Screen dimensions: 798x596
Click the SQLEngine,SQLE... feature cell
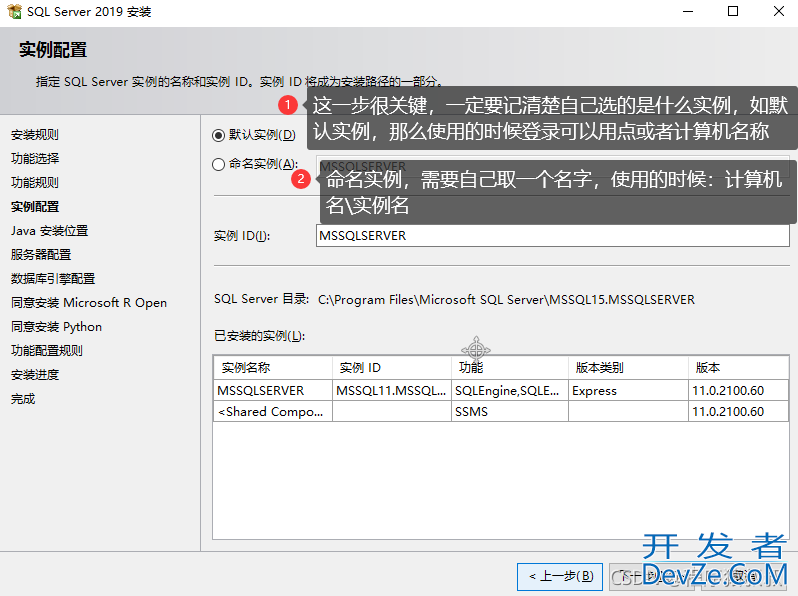pyautogui.click(x=509, y=390)
